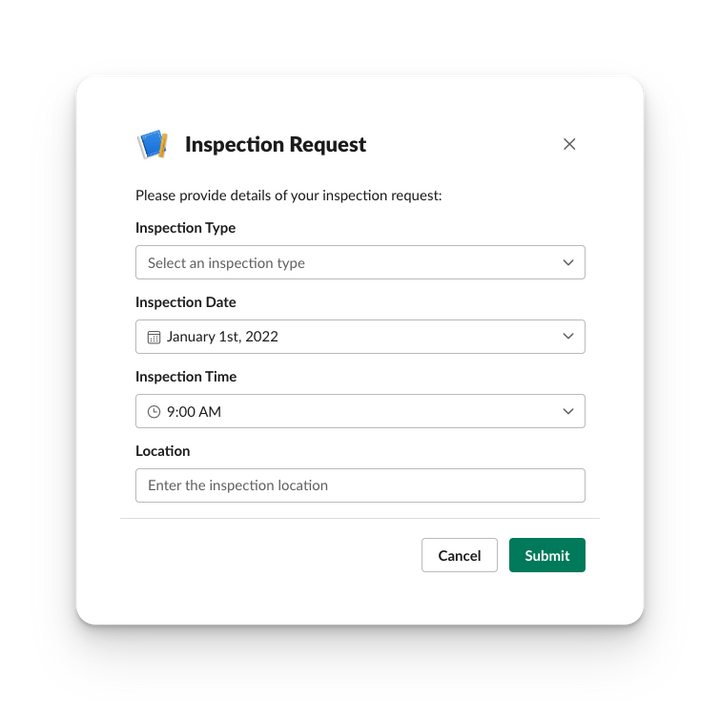
Task: Click the calendar icon in Inspection Date
Action: (154, 337)
